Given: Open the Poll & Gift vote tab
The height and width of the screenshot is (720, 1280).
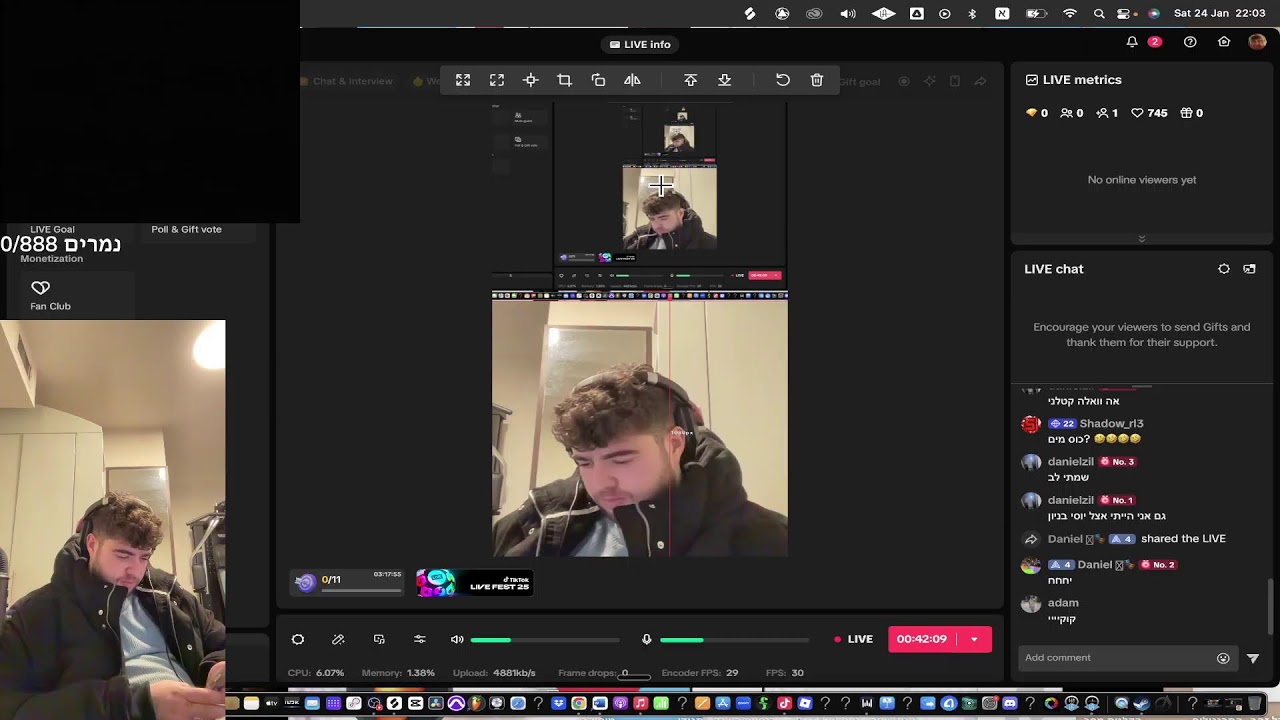Looking at the screenshot, I should pyautogui.click(x=186, y=229).
